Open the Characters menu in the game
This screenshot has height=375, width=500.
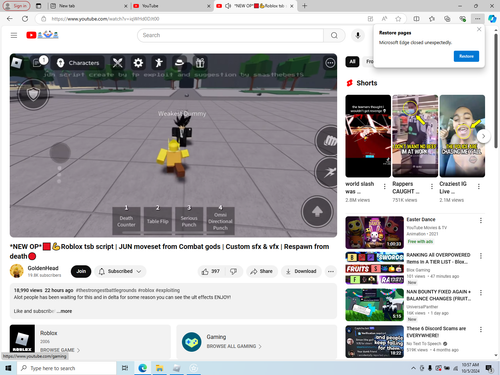[x=78, y=63]
